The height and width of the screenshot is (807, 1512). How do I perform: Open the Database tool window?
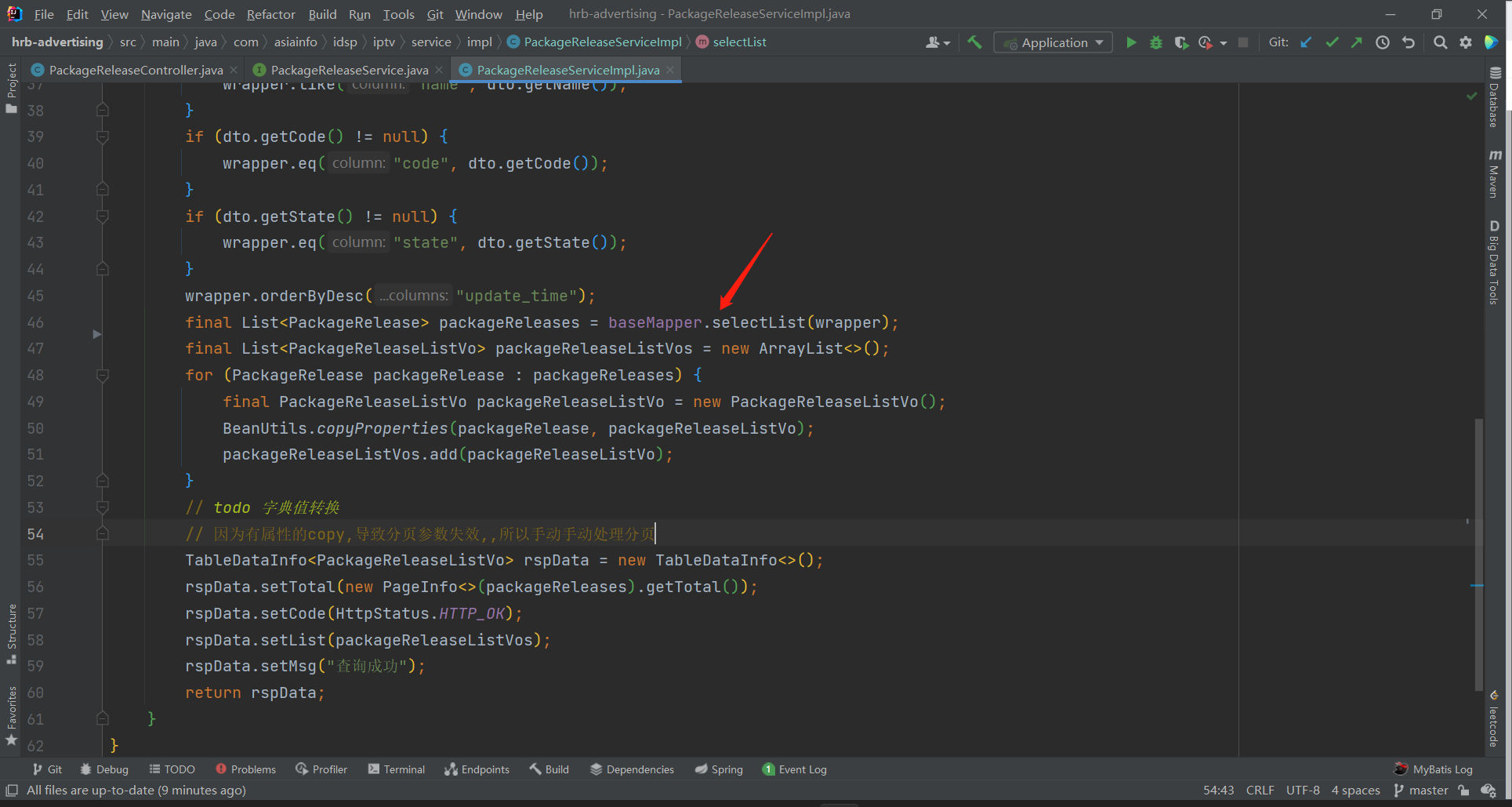pyautogui.click(x=1495, y=96)
